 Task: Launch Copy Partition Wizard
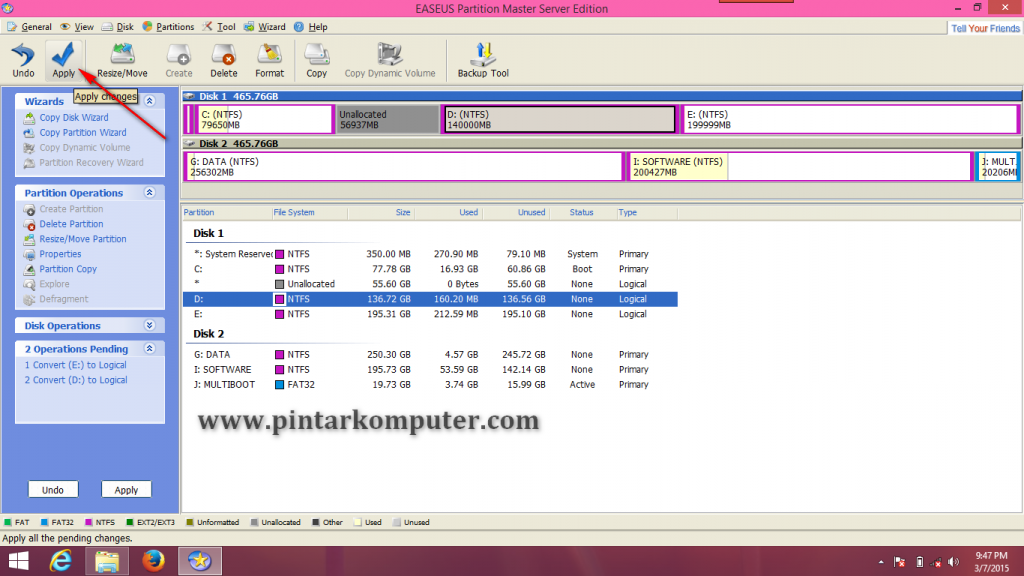click(75, 133)
